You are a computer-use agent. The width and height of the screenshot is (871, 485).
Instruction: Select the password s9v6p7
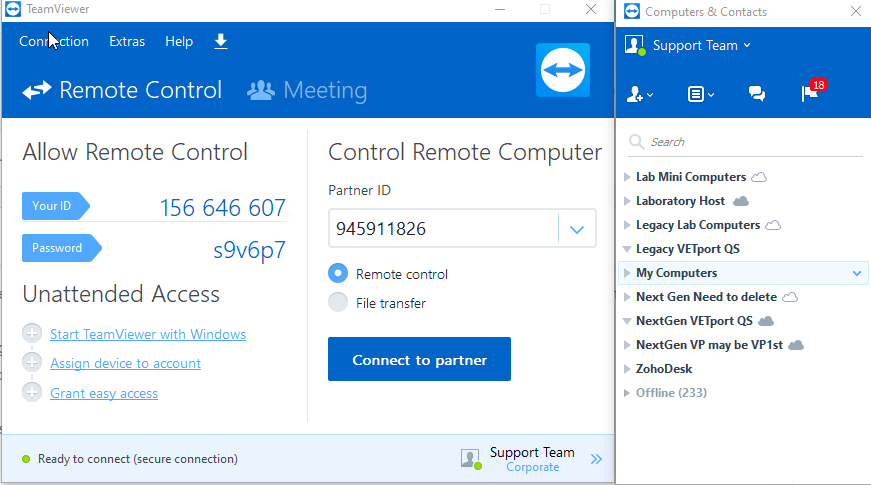[x=249, y=251]
